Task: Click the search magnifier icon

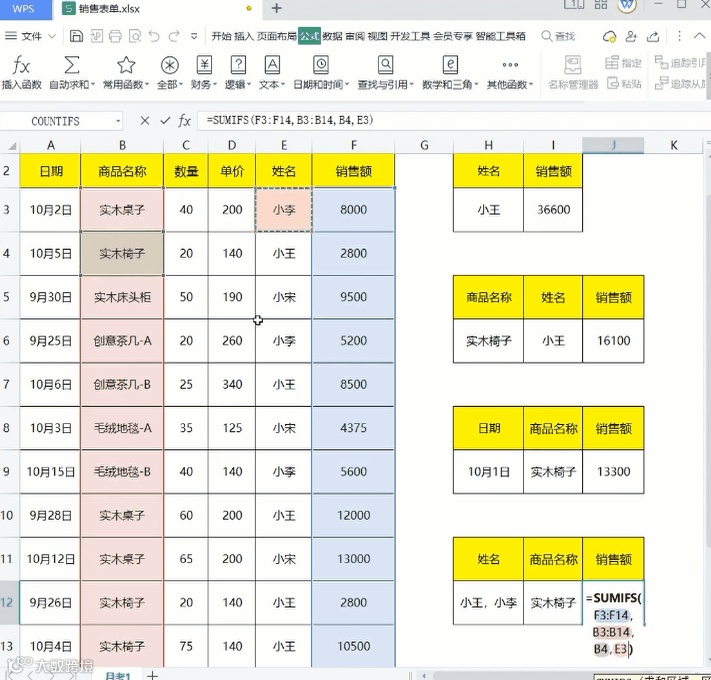Action: (547, 36)
